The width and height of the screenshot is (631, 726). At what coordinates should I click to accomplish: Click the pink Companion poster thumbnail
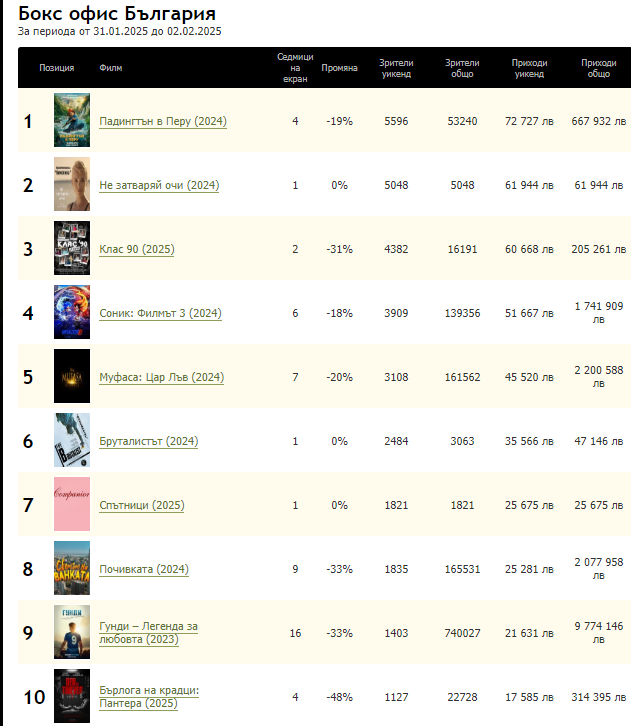[x=72, y=505]
